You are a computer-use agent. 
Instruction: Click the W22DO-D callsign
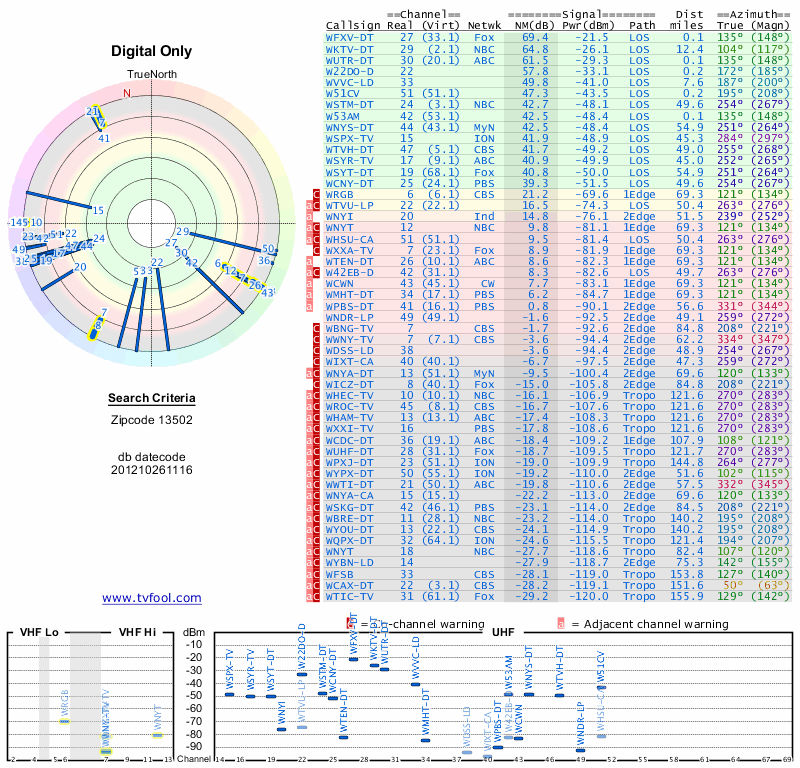click(x=349, y=71)
